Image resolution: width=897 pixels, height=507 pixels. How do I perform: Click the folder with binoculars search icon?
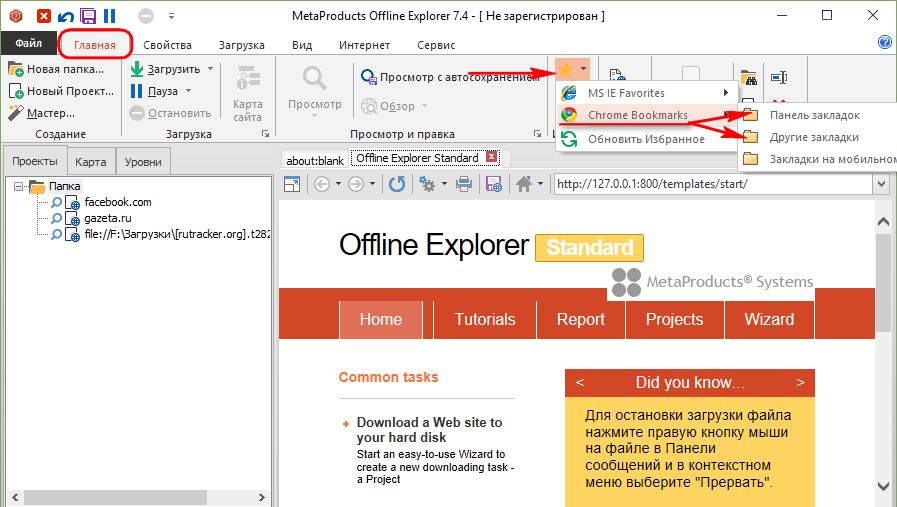[x=748, y=78]
